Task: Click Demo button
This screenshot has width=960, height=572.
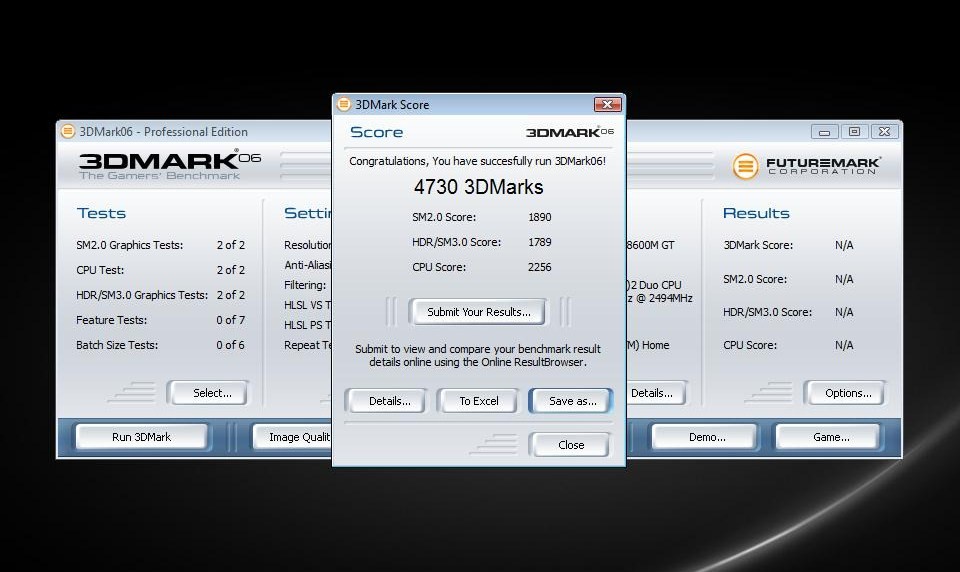Action: [x=707, y=437]
